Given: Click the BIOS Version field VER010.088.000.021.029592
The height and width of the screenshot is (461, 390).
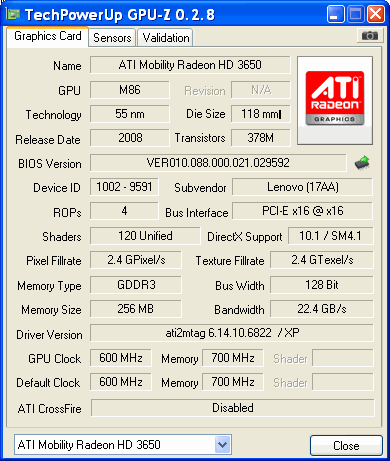Looking at the screenshot, I should (218, 163).
